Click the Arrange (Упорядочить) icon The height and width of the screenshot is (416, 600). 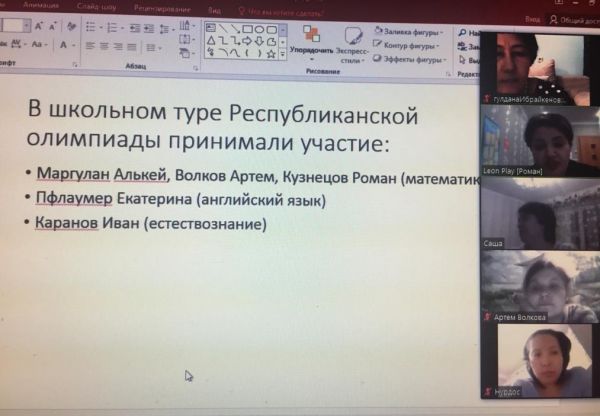click(311, 38)
